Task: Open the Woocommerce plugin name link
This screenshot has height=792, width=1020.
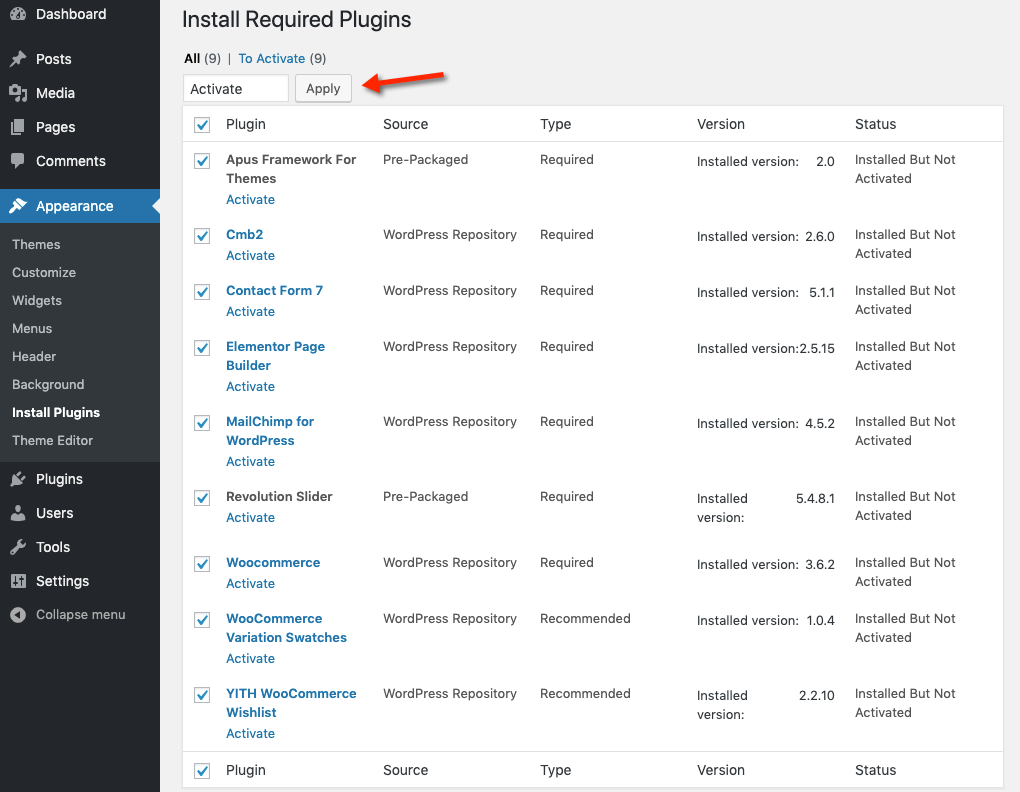Action: 273,562
